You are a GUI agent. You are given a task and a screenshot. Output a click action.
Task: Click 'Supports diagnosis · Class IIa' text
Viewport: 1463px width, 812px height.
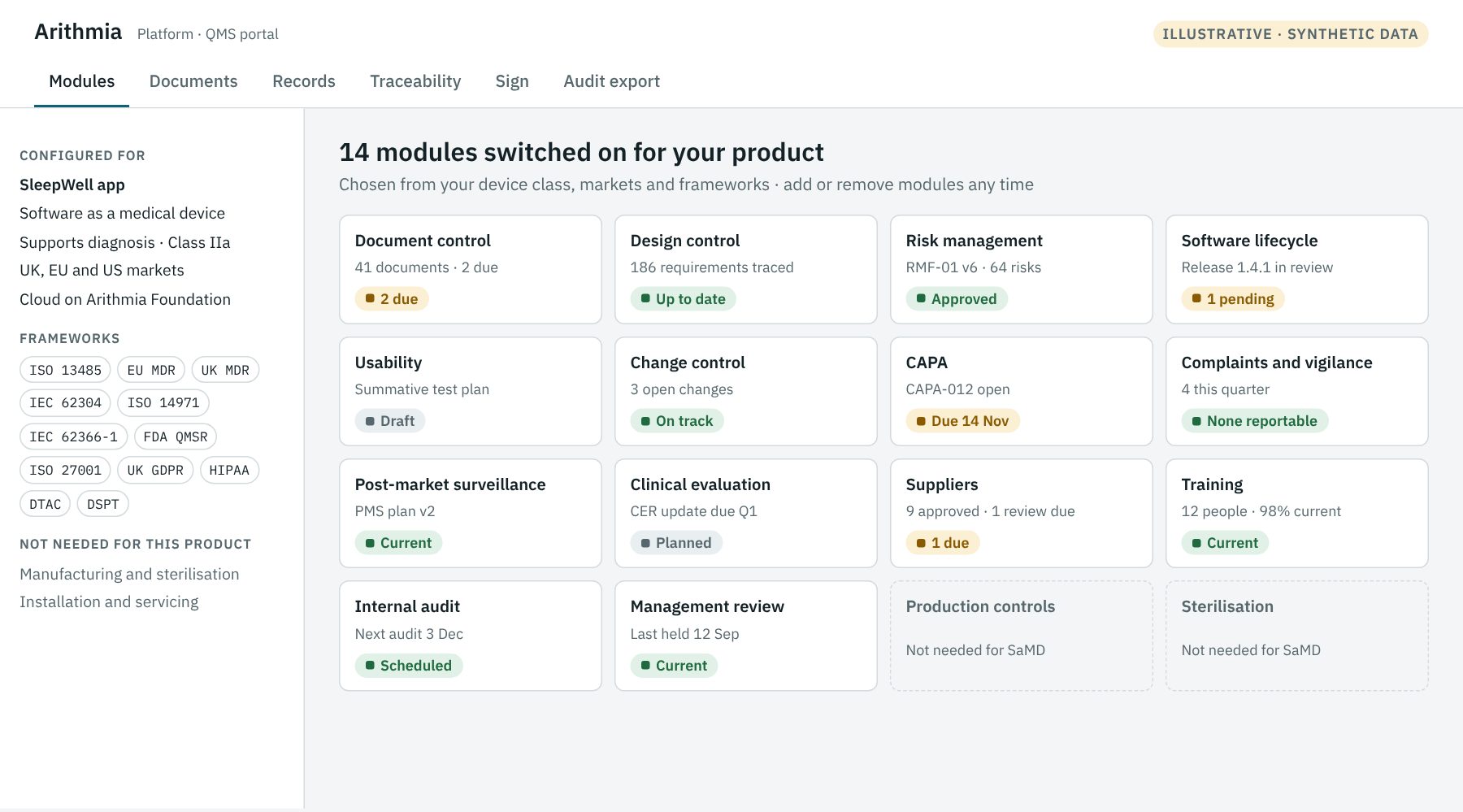click(125, 242)
